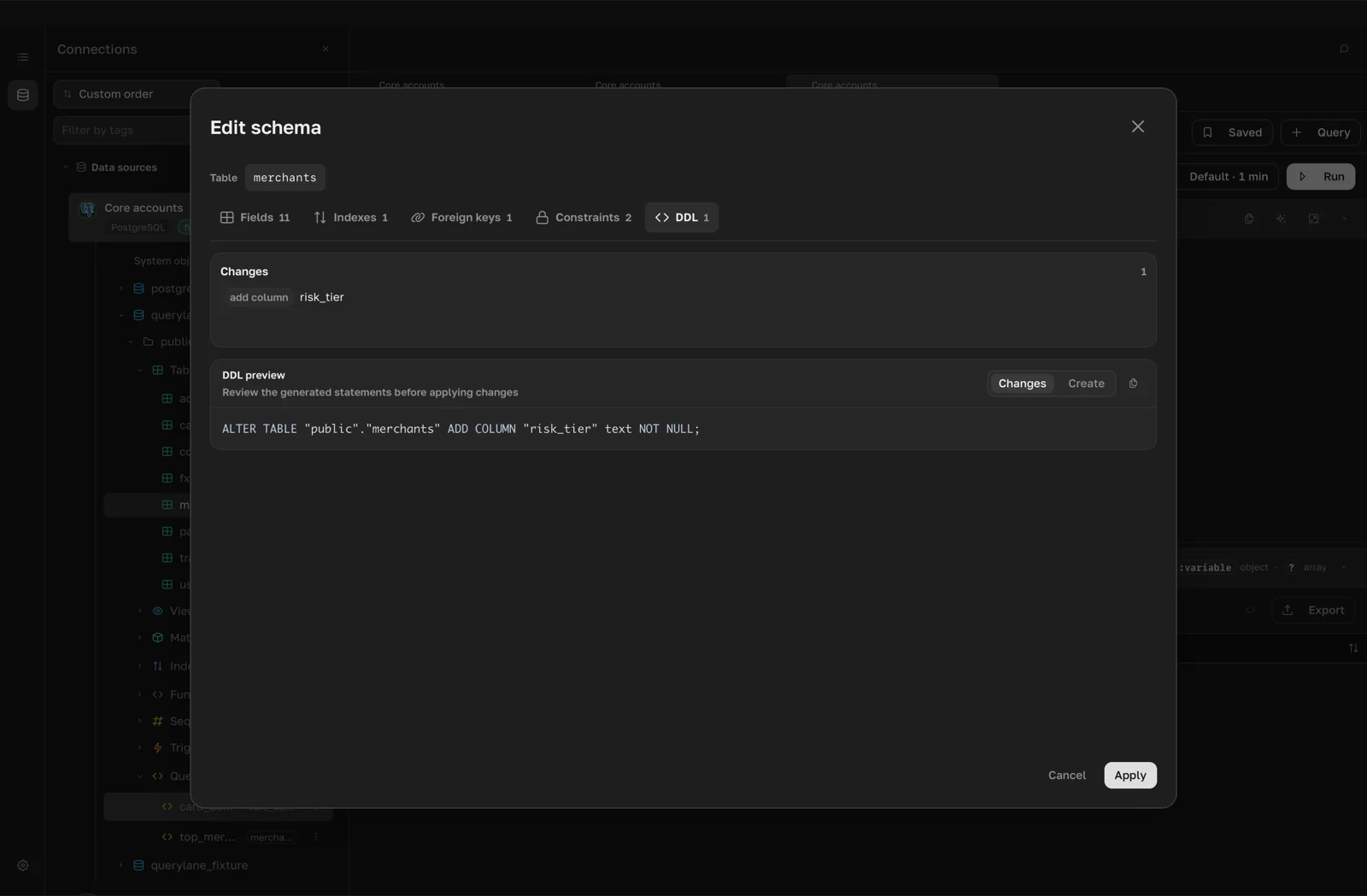Screen dimensions: 1367x896
Task: Open the database connections sidebar icon
Action: pos(23,95)
